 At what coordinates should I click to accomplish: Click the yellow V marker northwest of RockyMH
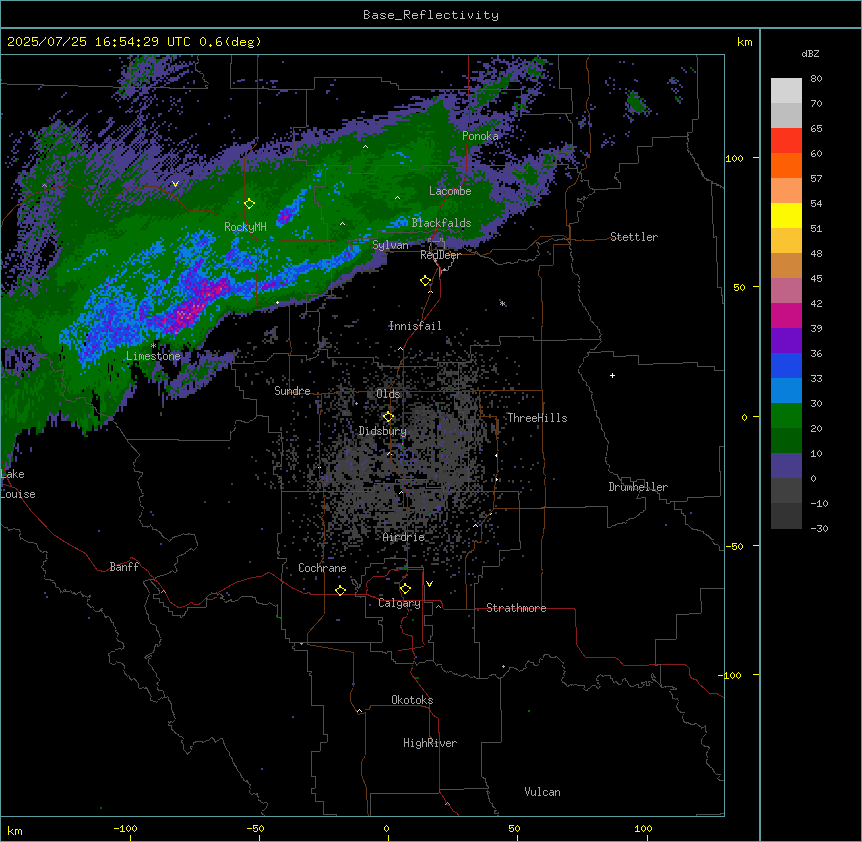point(175,184)
